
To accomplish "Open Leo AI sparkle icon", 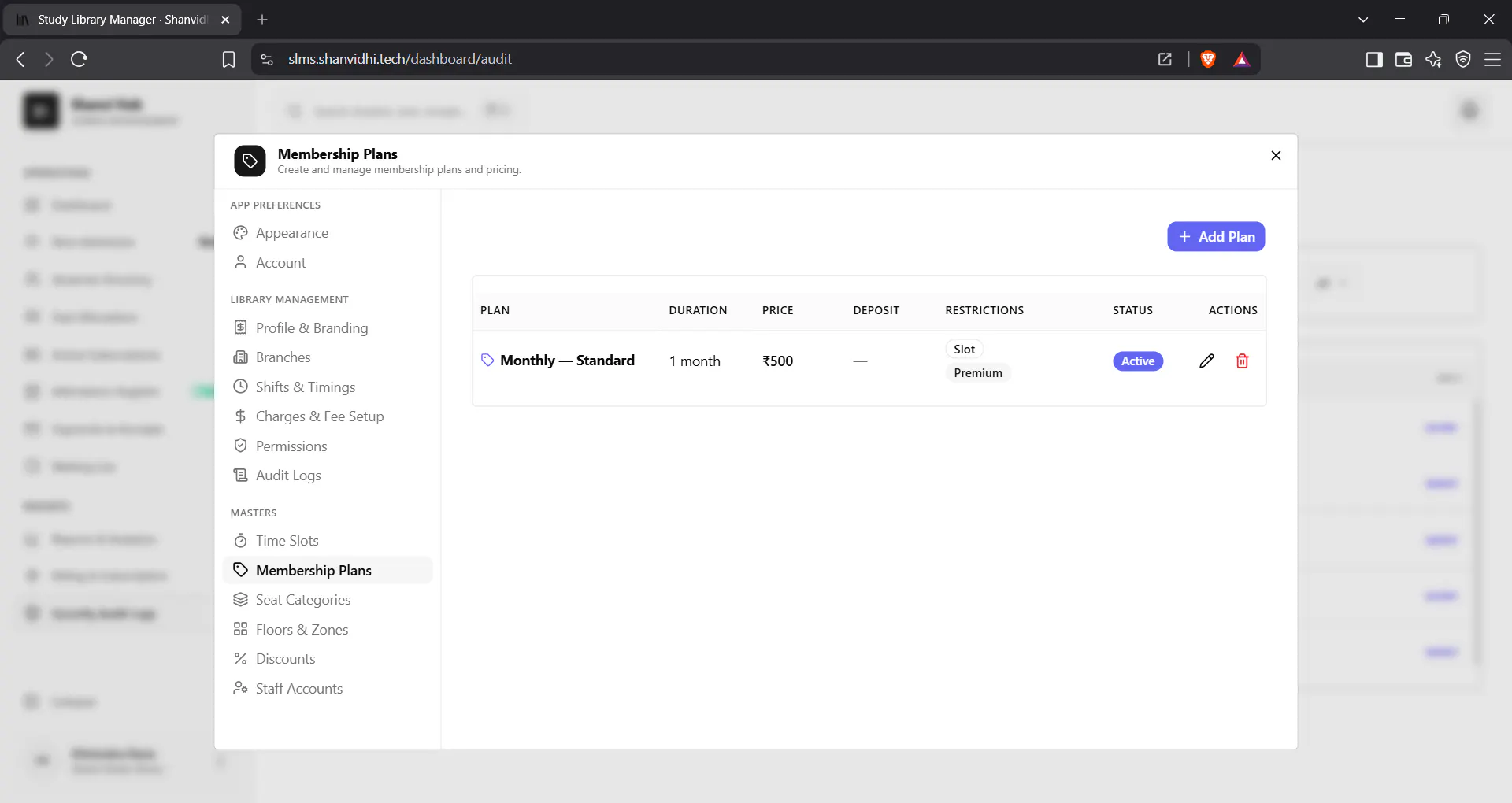I will tap(1433, 59).
